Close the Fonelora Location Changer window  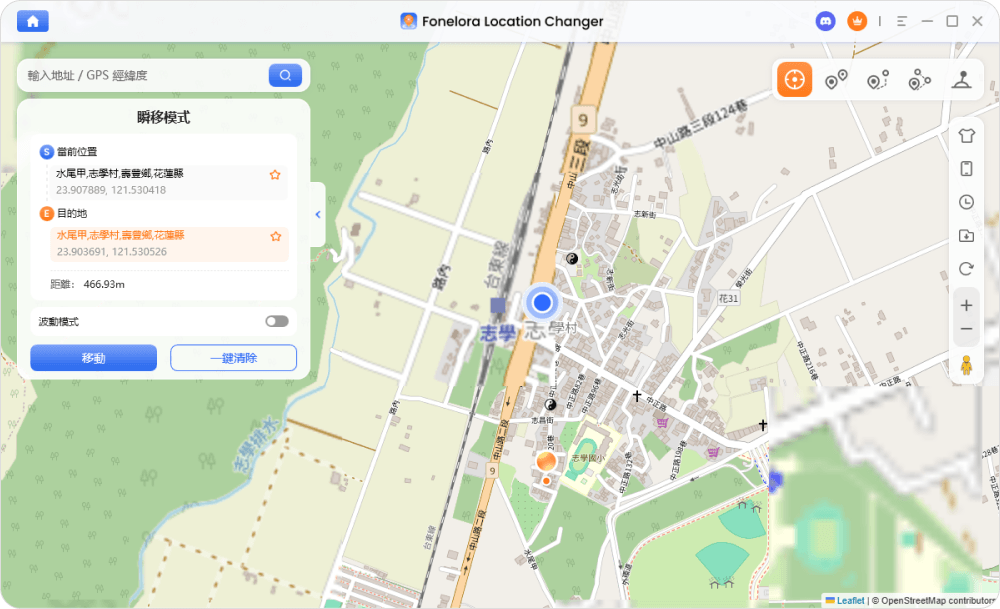point(977,21)
